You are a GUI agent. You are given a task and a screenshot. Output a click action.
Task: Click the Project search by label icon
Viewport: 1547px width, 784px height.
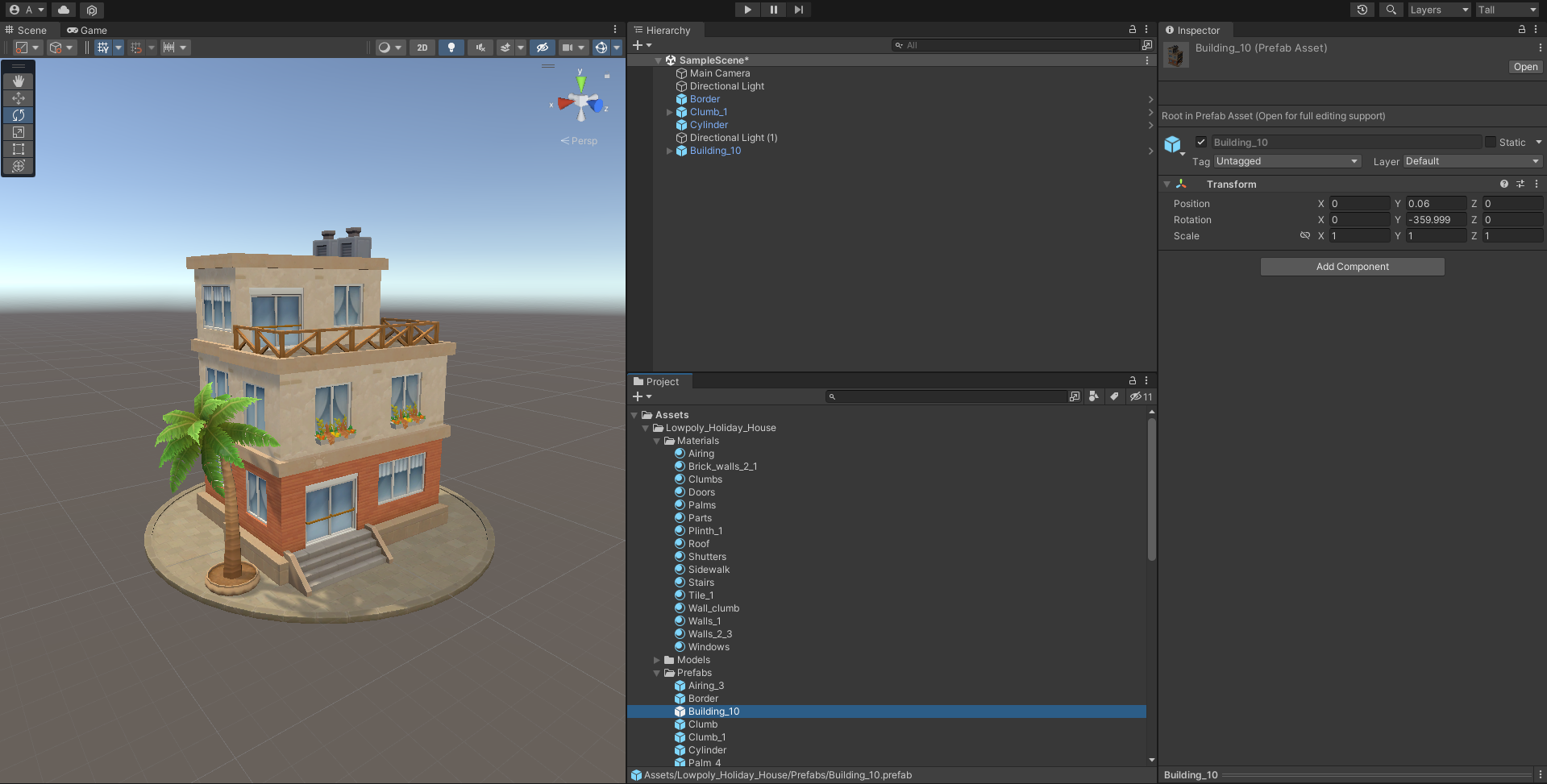(1113, 396)
